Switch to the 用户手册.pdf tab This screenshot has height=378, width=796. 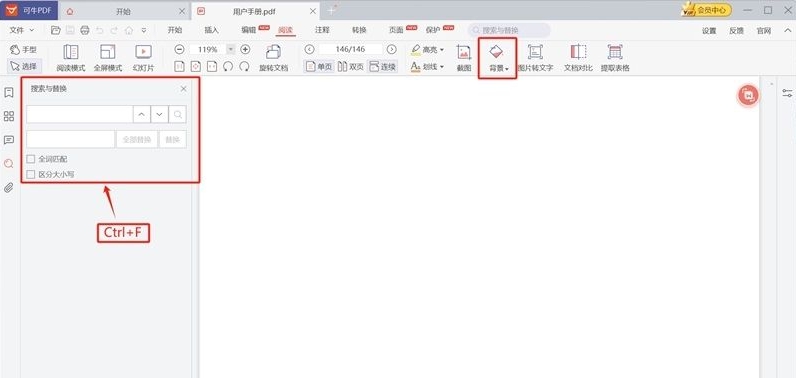[254, 11]
